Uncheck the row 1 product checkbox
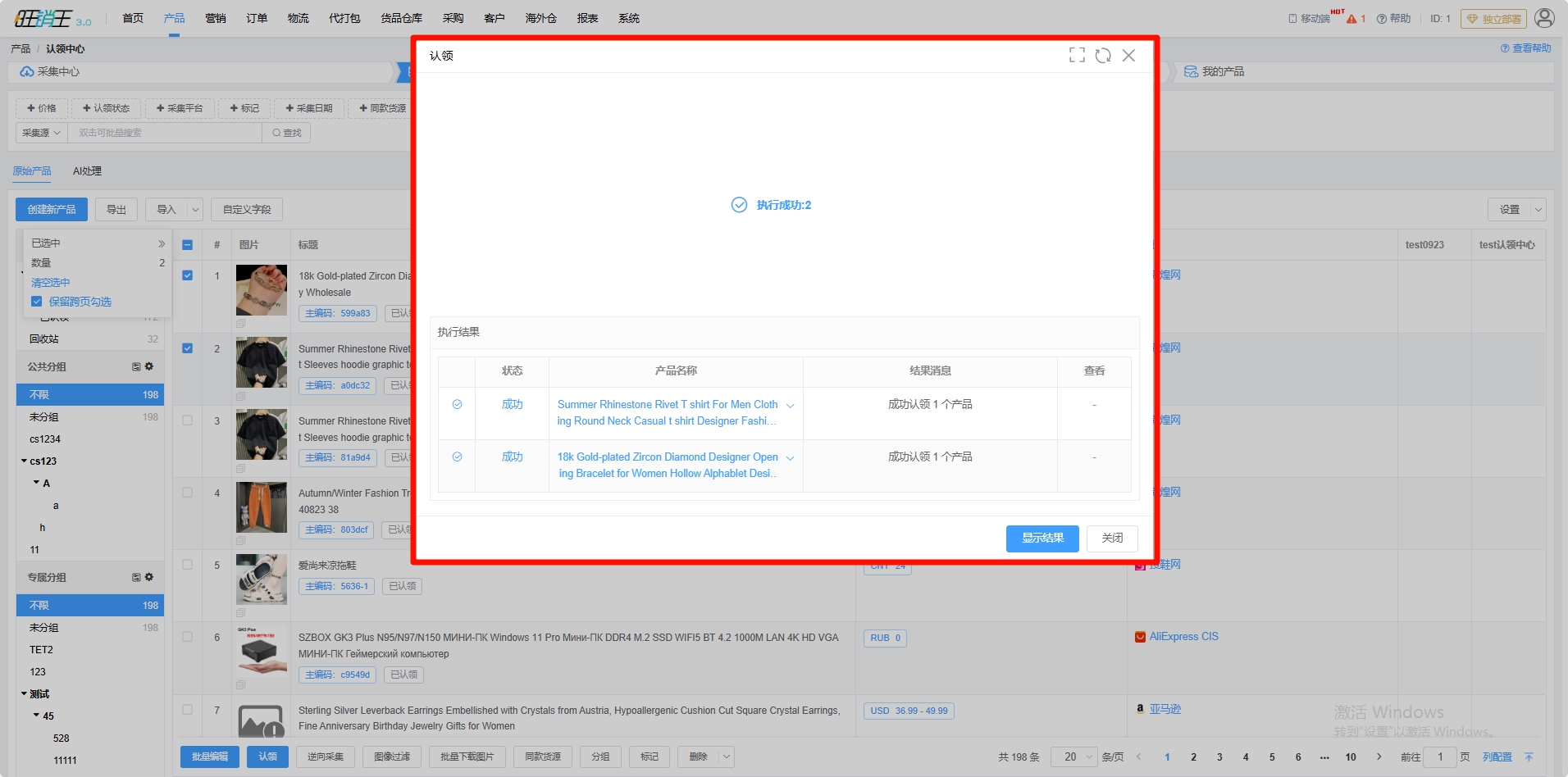 [x=188, y=275]
